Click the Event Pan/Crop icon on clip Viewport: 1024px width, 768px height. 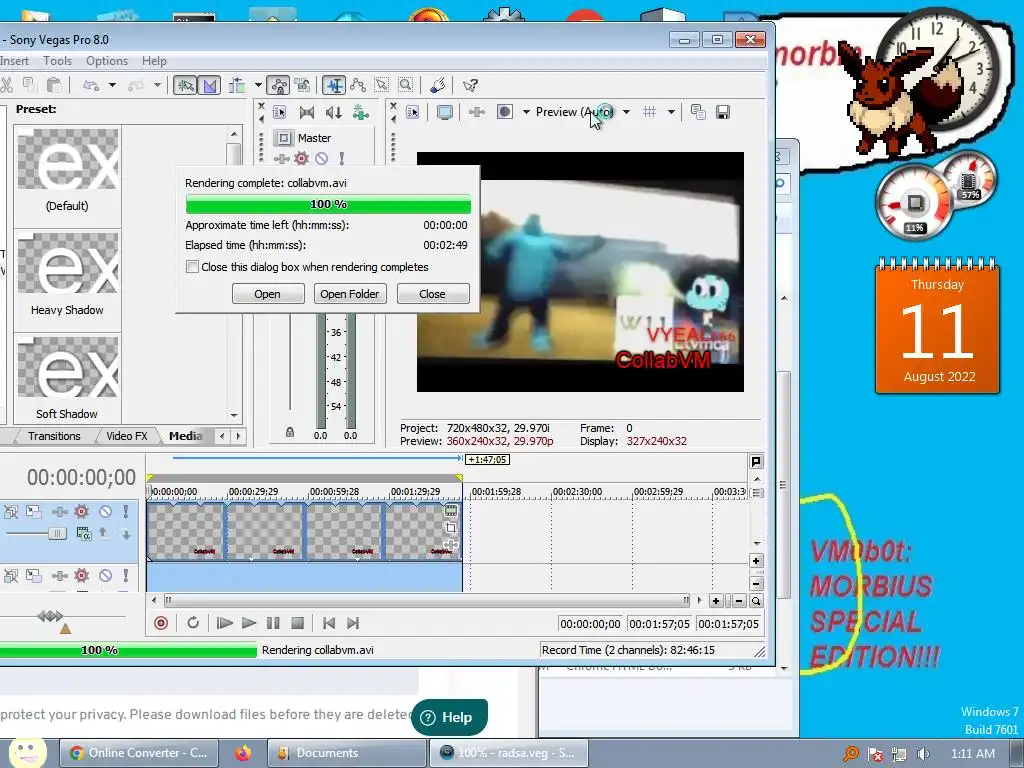451,528
